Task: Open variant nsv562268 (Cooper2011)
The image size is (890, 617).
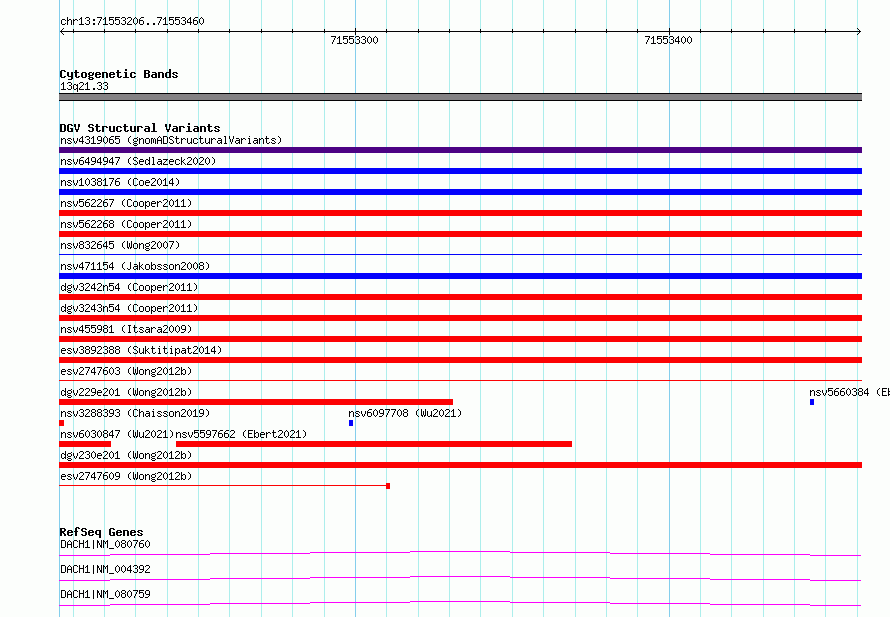Action: click(x=126, y=224)
